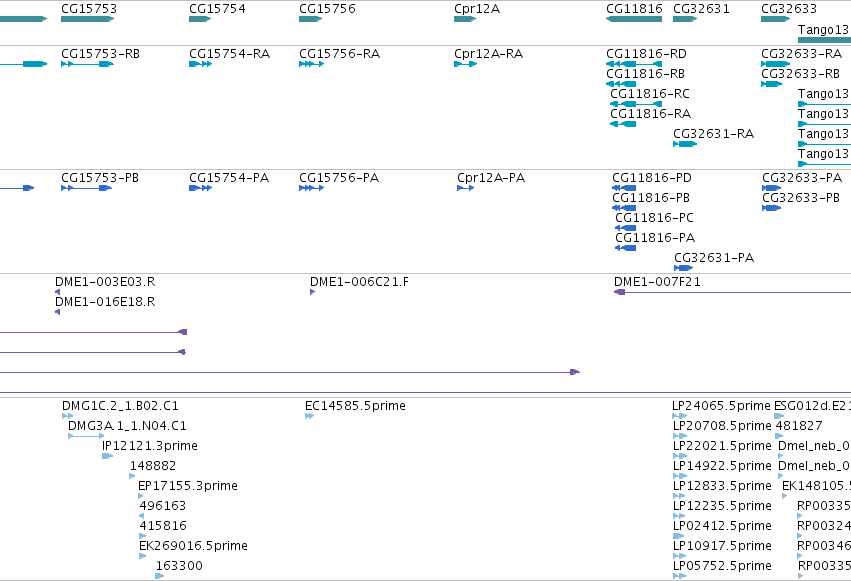Click the CG15756-PA protein glyph
The width and height of the screenshot is (851, 581).
(312, 188)
